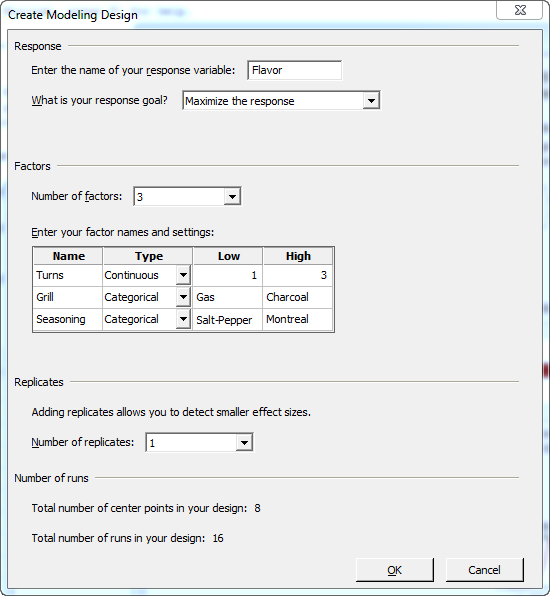Click the High value cell for Turns
This screenshot has height=596, width=550.
click(x=298, y=275)
